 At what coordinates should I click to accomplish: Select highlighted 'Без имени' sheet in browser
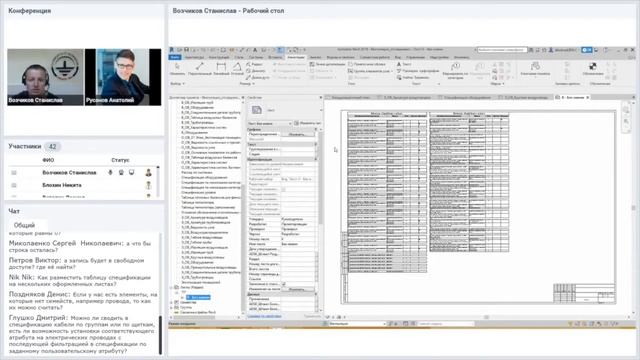[198, 298]
